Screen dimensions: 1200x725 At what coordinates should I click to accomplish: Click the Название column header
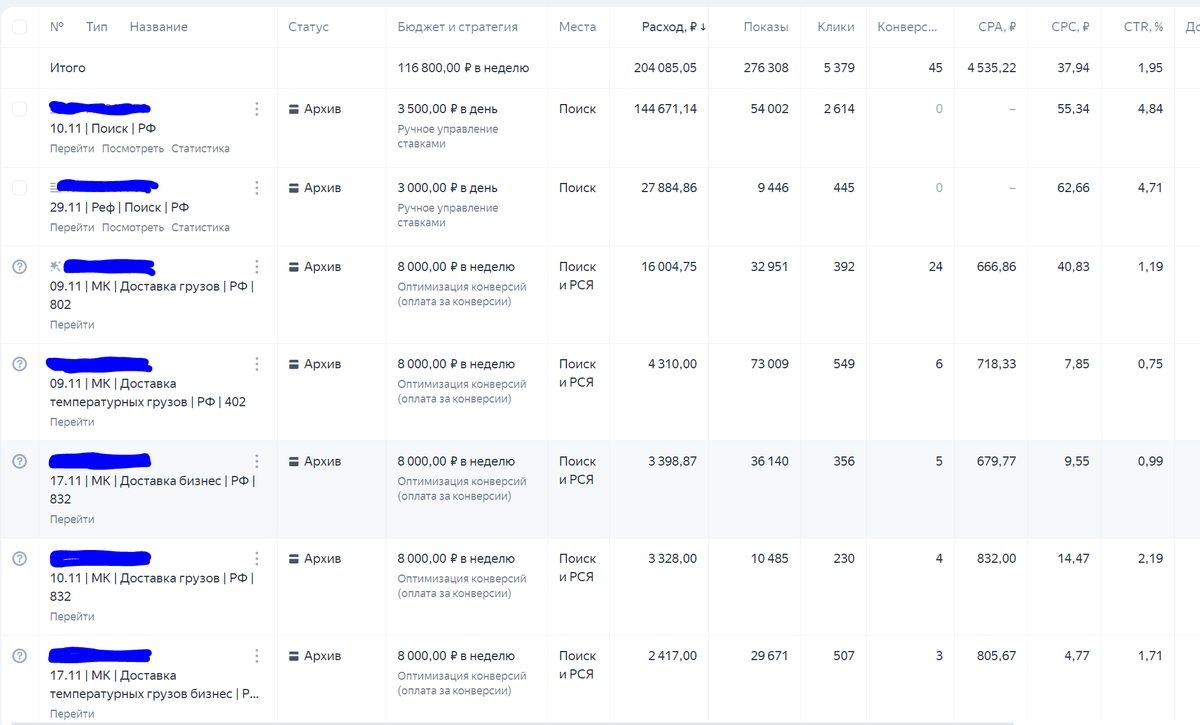[x=158, y=27]
